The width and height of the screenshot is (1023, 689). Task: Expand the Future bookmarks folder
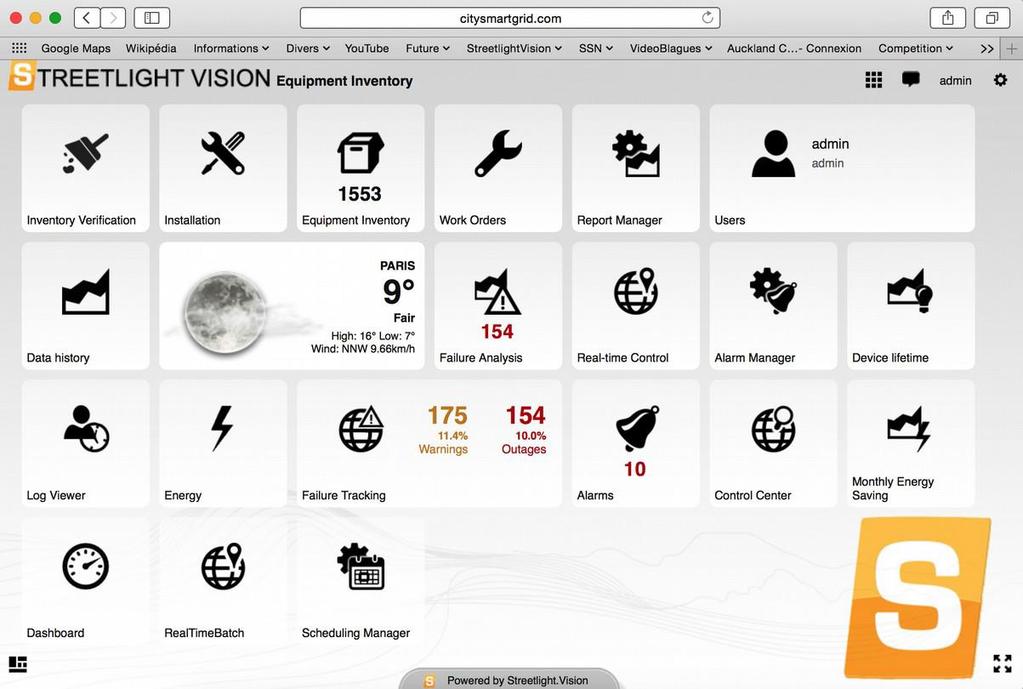[x=427, y=48]
